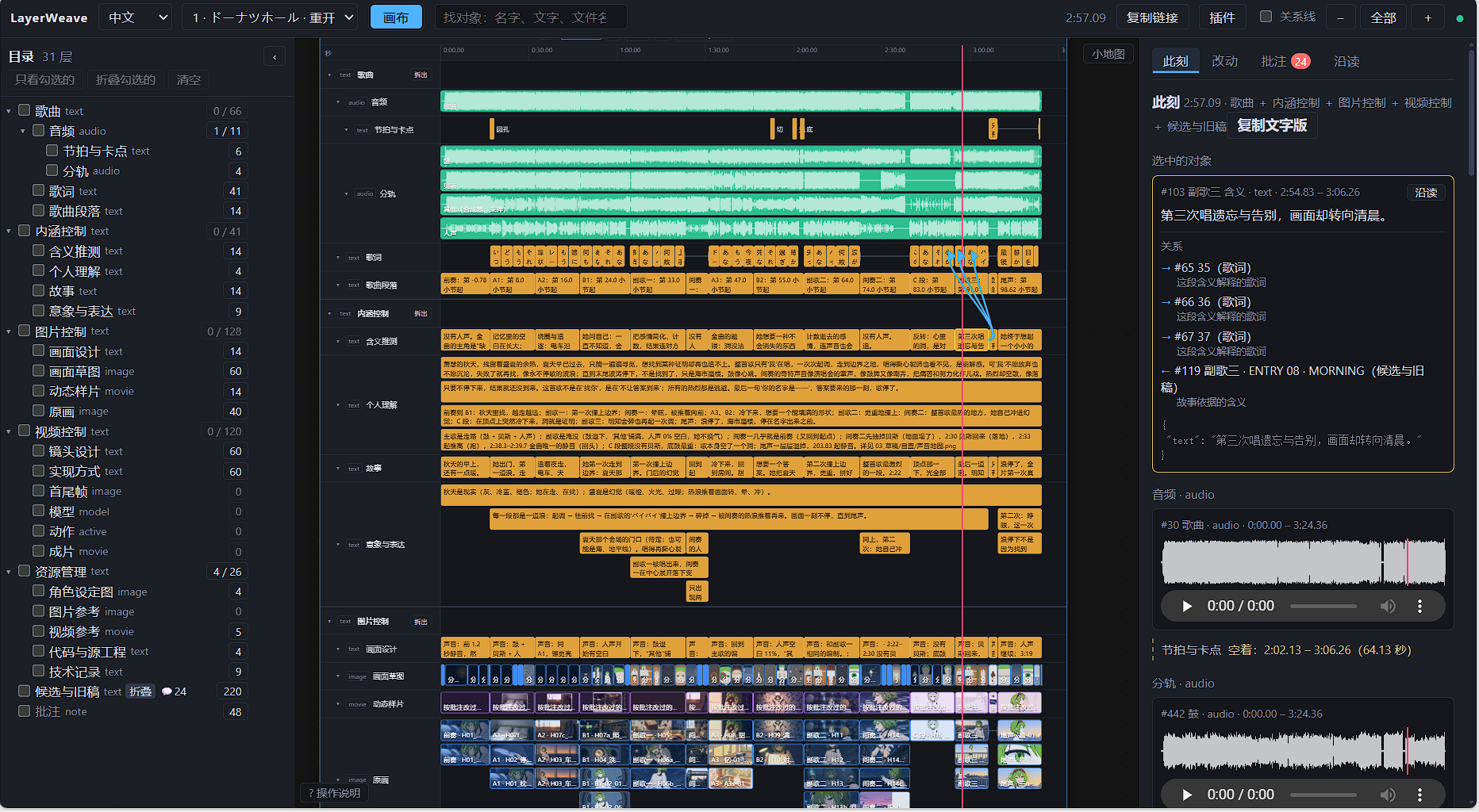Screen dimensions: 1479x812
Task: Click the green status dot in top bar
Action: [x=1460, y=18]
